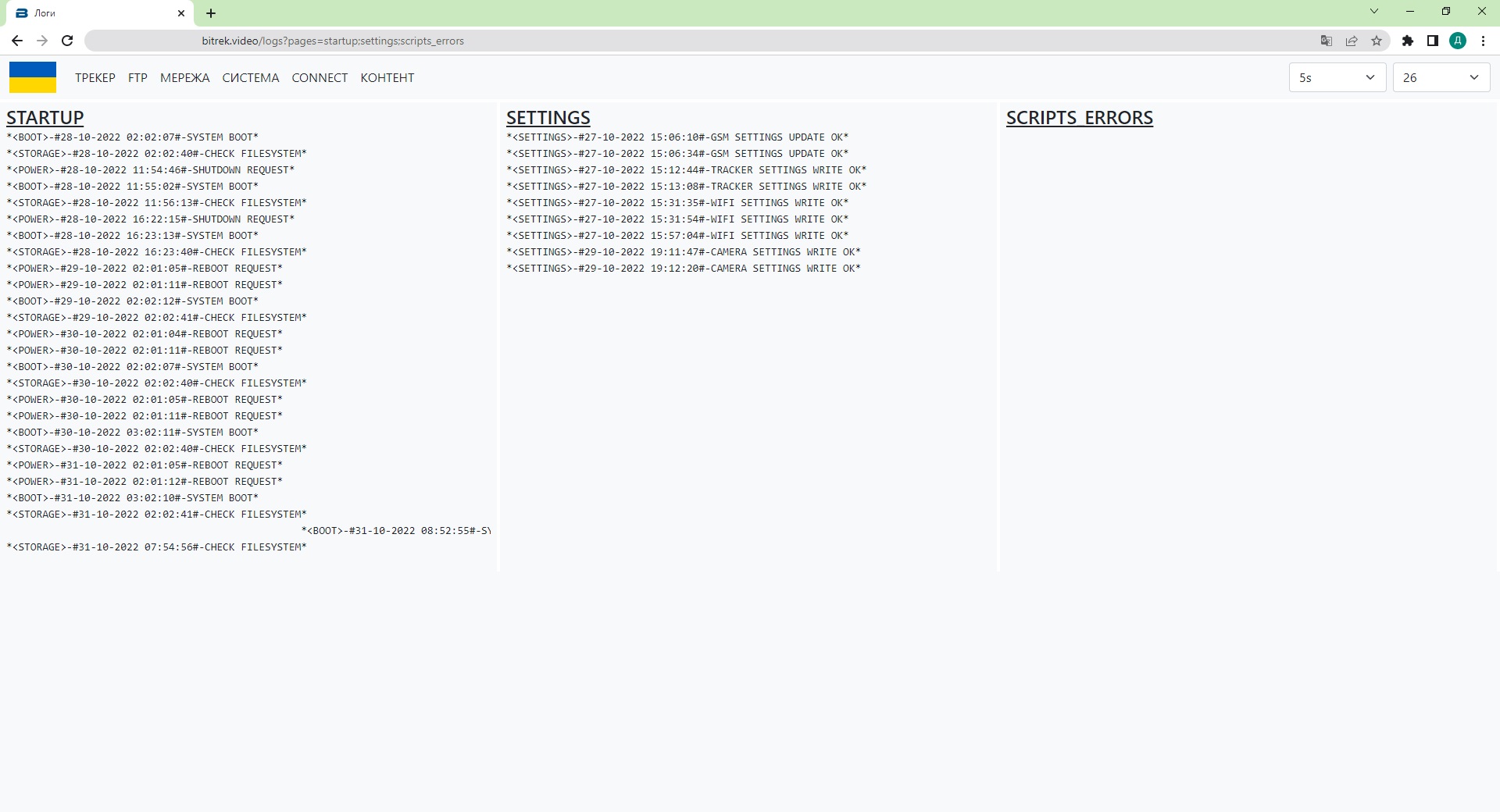Toggle the browser side panel icon
This screenshot has height=812, width=1500.
pyautogui.click(x=1433, y=41)
